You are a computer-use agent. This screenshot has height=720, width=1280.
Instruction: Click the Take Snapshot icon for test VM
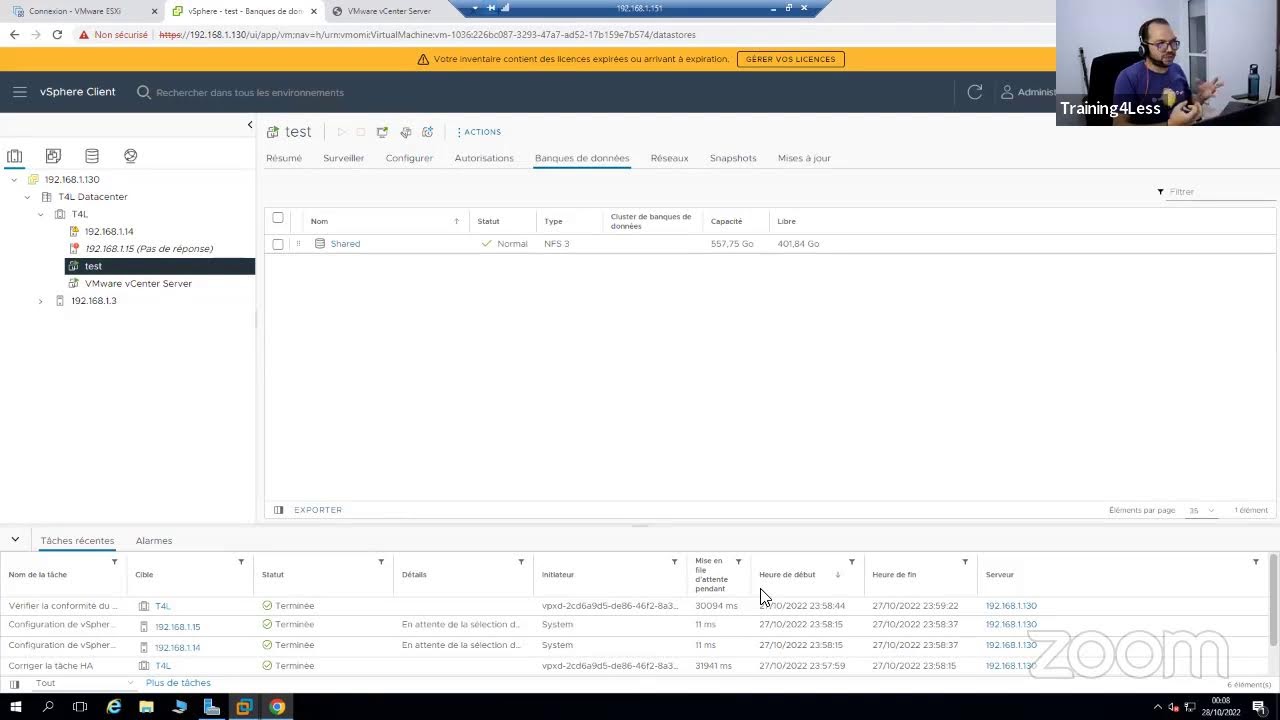[x=427, y=132]
